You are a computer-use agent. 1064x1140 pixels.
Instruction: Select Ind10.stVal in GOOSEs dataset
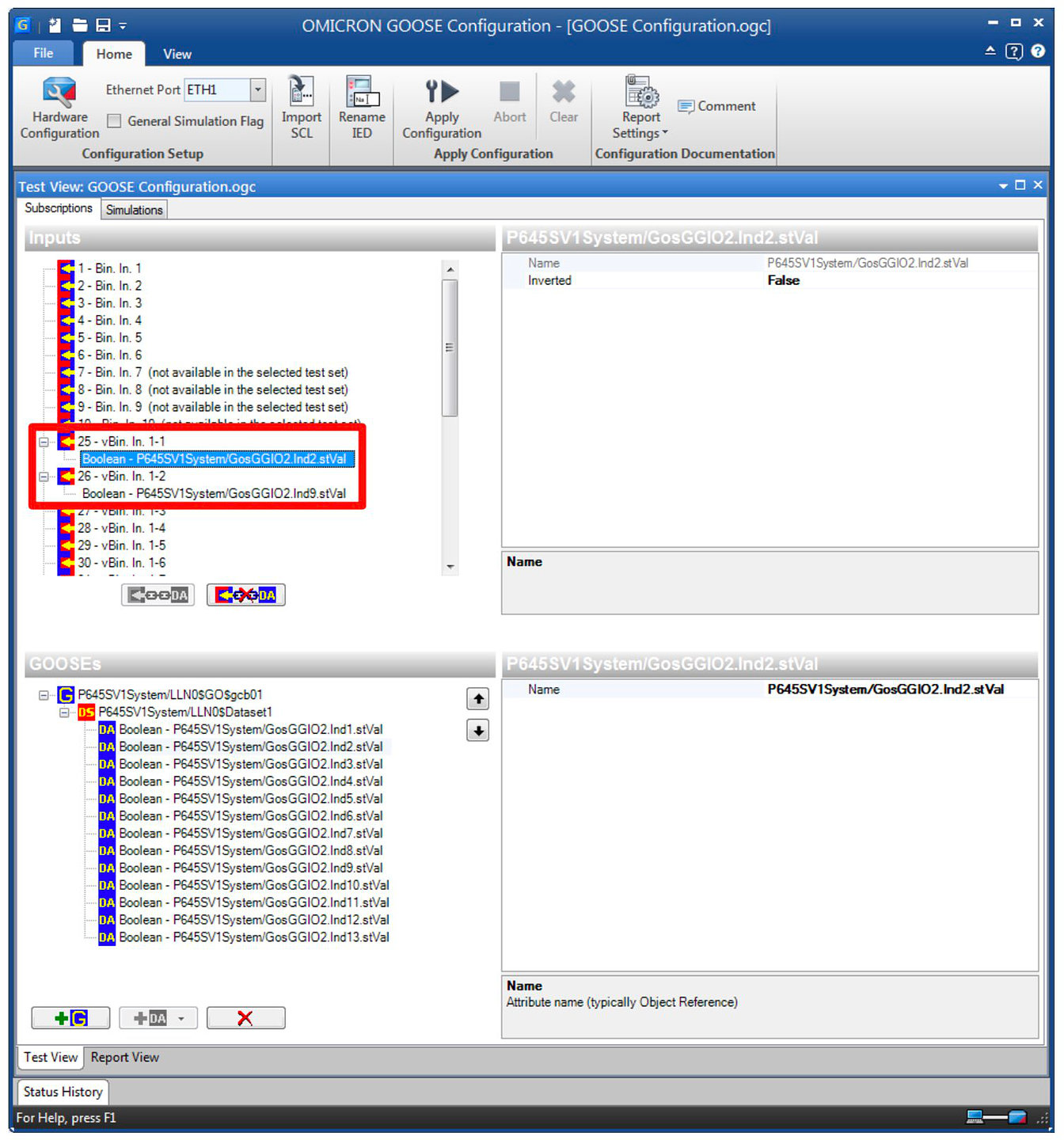click(254, 886)
